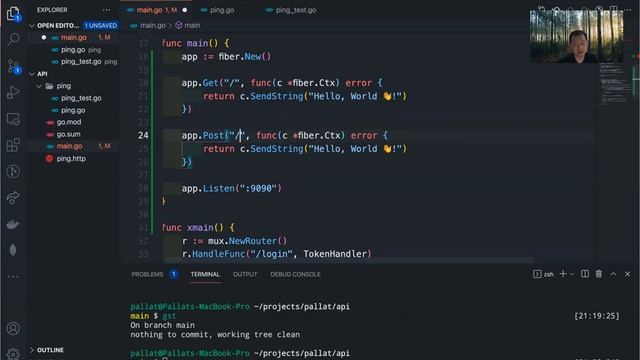Collapse the ping folder chevron

39,86
